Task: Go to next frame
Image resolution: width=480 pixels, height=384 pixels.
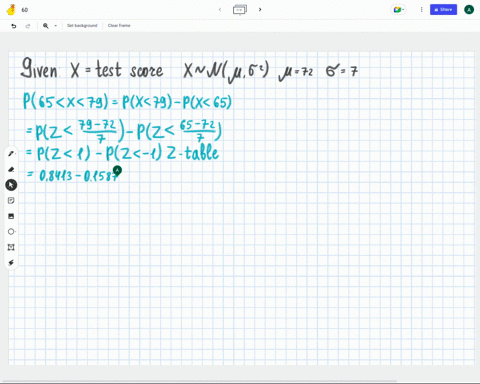Action: pos(260,10)
